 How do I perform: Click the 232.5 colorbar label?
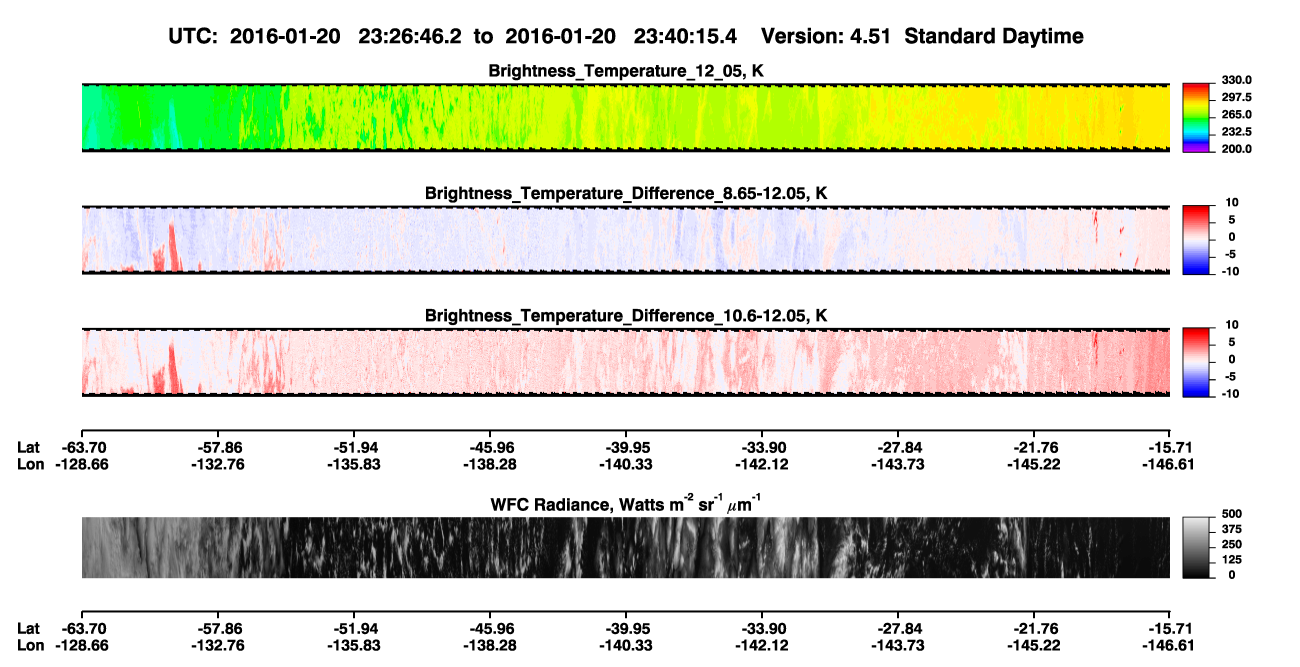coord(1234,132)
